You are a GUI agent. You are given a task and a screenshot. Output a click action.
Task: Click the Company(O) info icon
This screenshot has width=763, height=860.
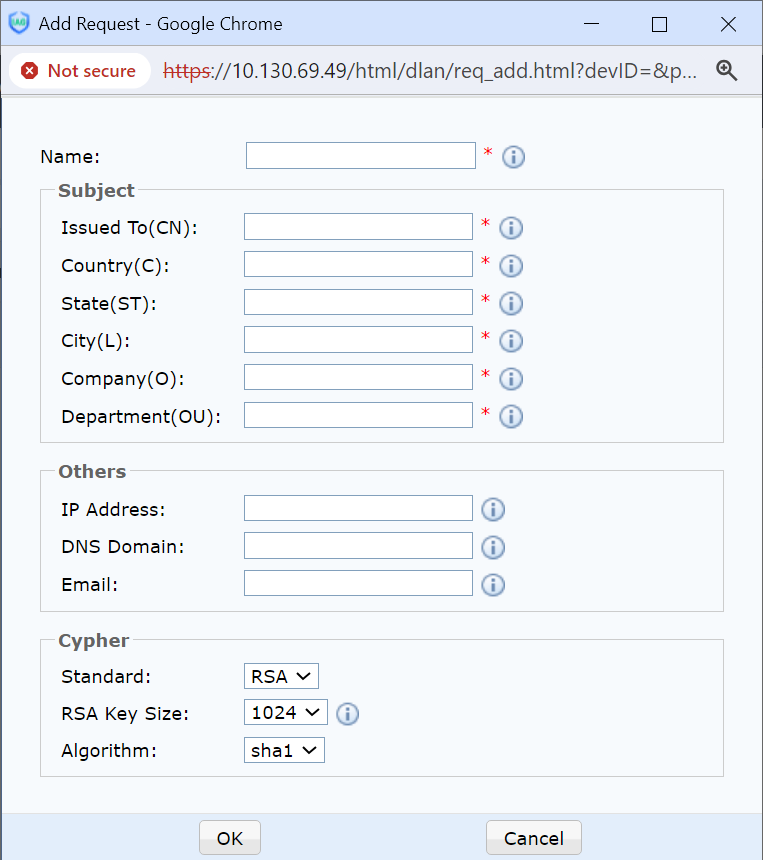coord(511,379)
